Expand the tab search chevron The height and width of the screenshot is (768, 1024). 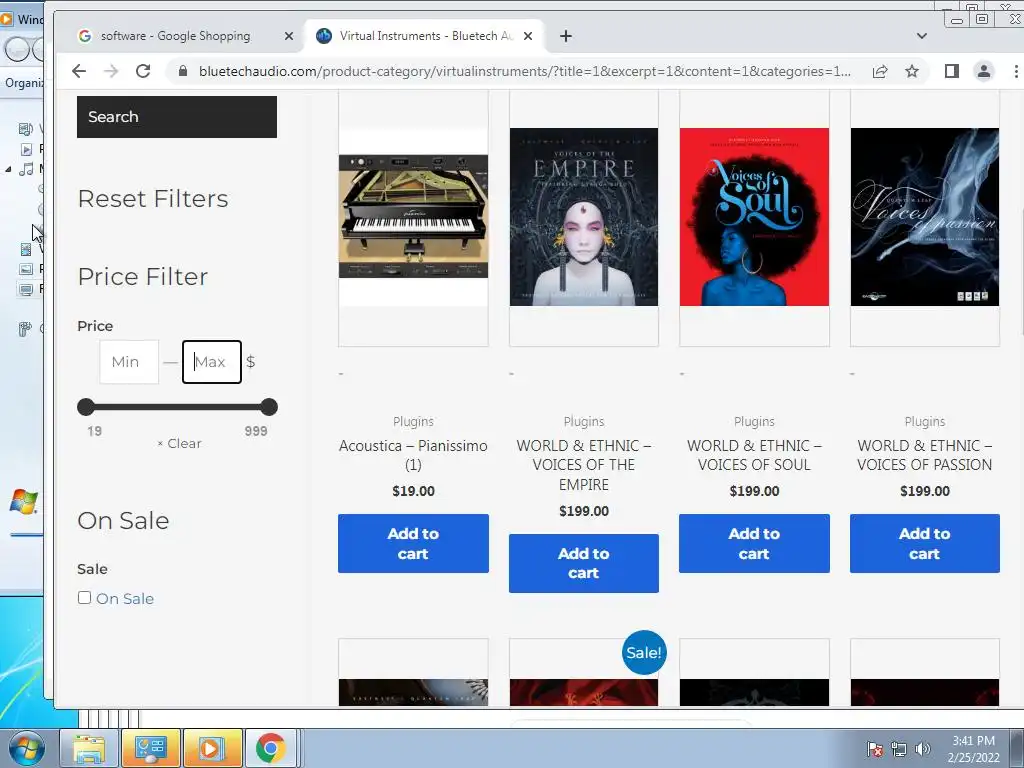click(921, 36)
